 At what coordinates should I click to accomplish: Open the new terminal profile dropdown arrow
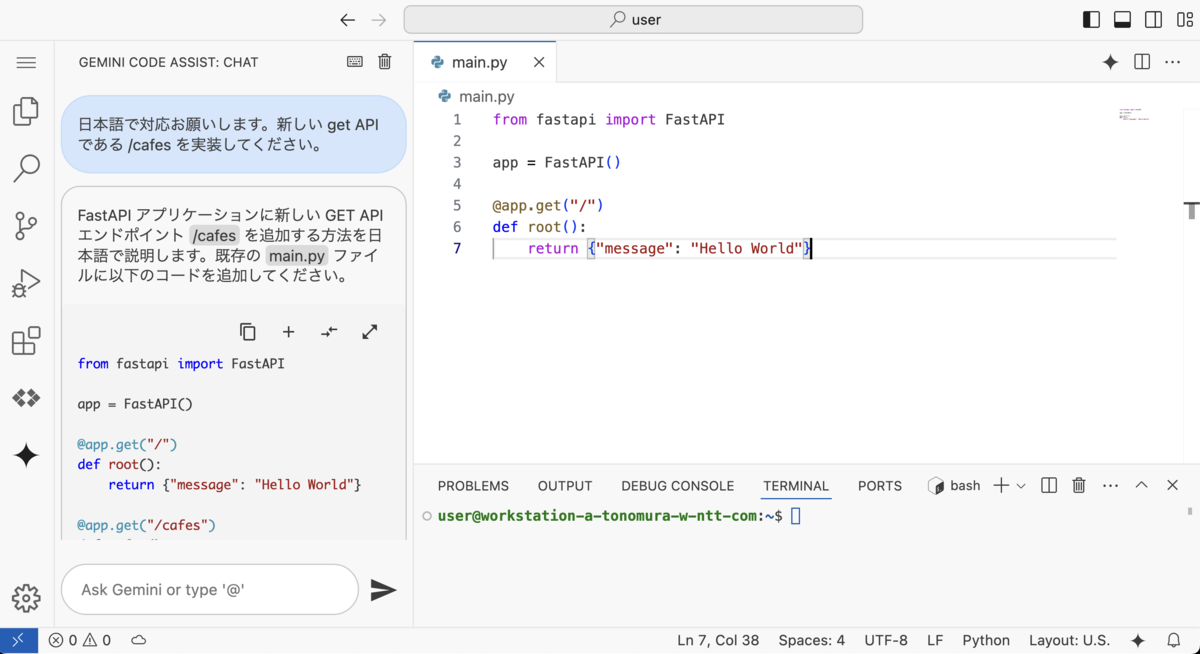point(1021,486)
